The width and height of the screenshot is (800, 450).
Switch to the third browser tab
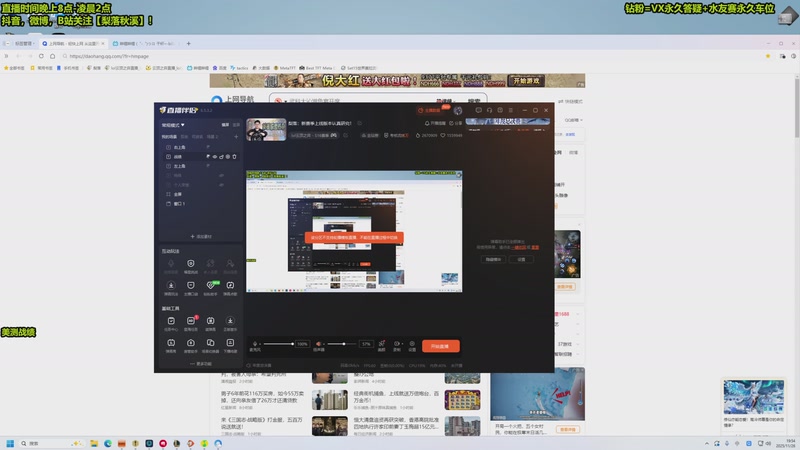coord(145,43)
